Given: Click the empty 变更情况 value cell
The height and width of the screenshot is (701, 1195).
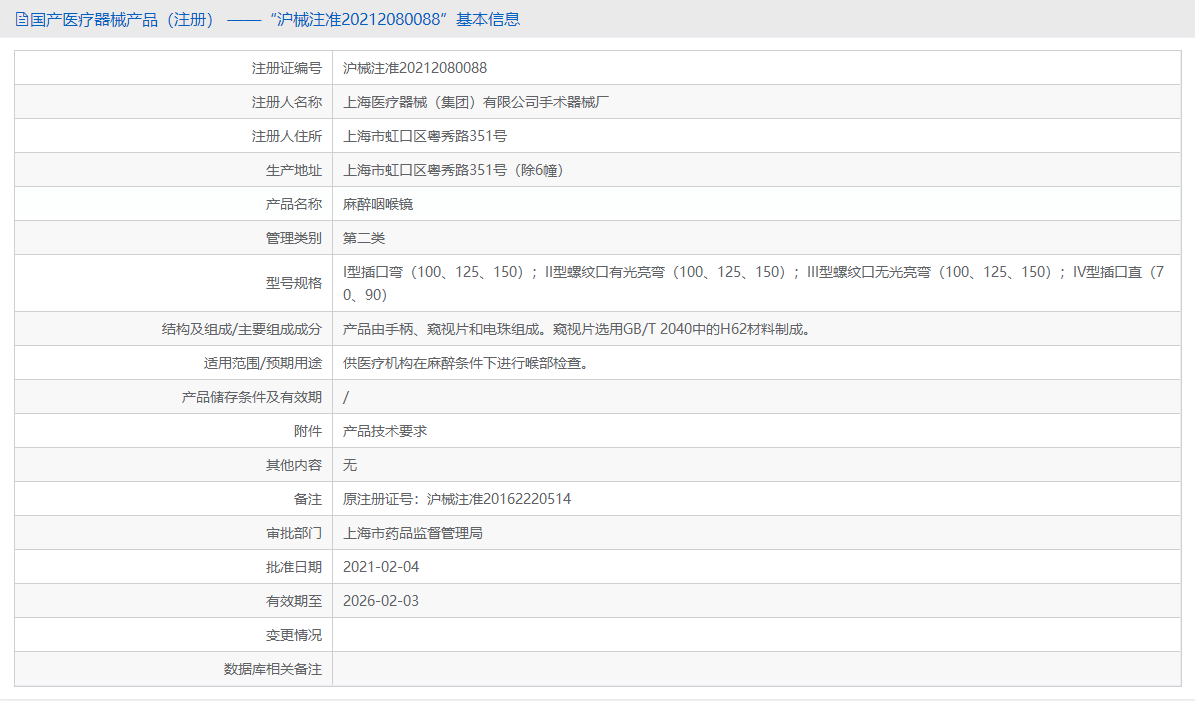Looking at the screenshot, I should 600,634.
